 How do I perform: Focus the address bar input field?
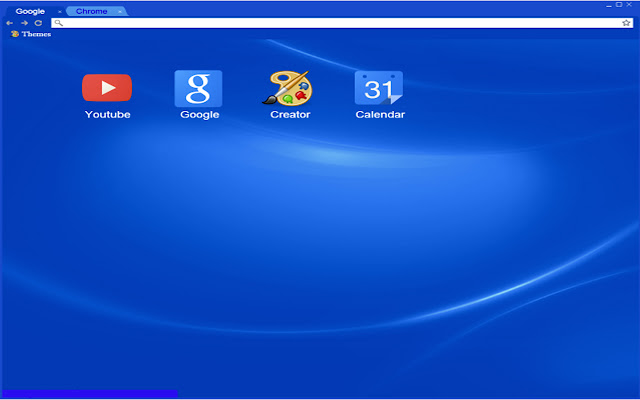(342, 23)
